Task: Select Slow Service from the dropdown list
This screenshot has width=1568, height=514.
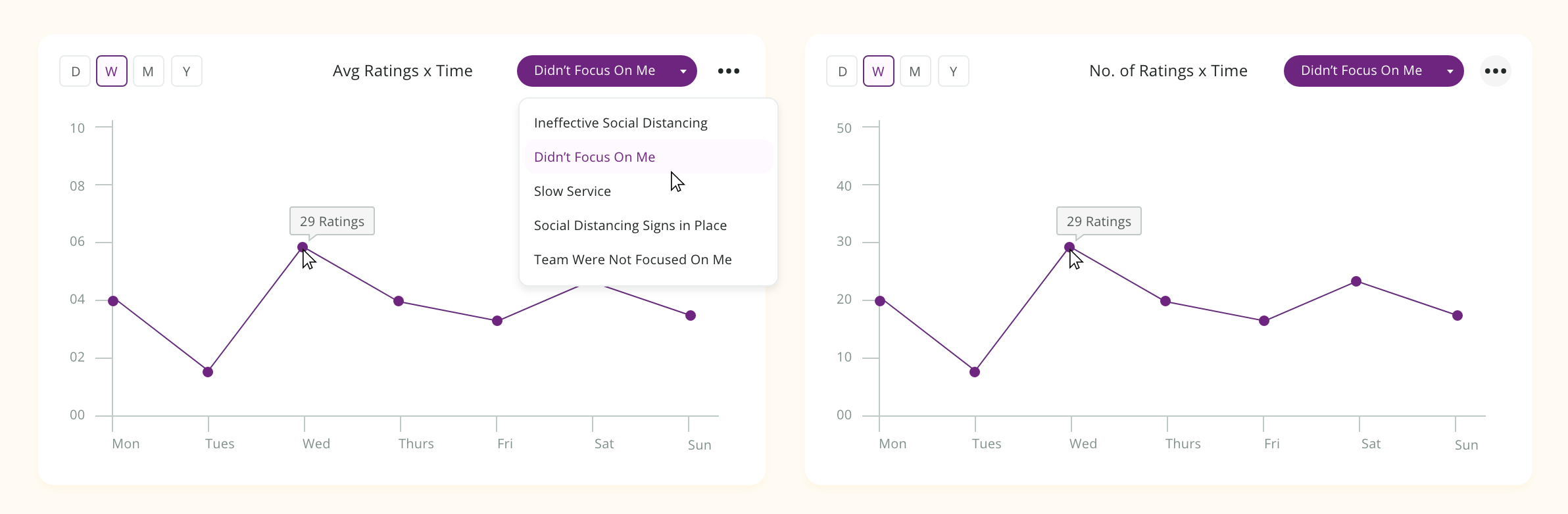Action: click(x=572, y=191)
